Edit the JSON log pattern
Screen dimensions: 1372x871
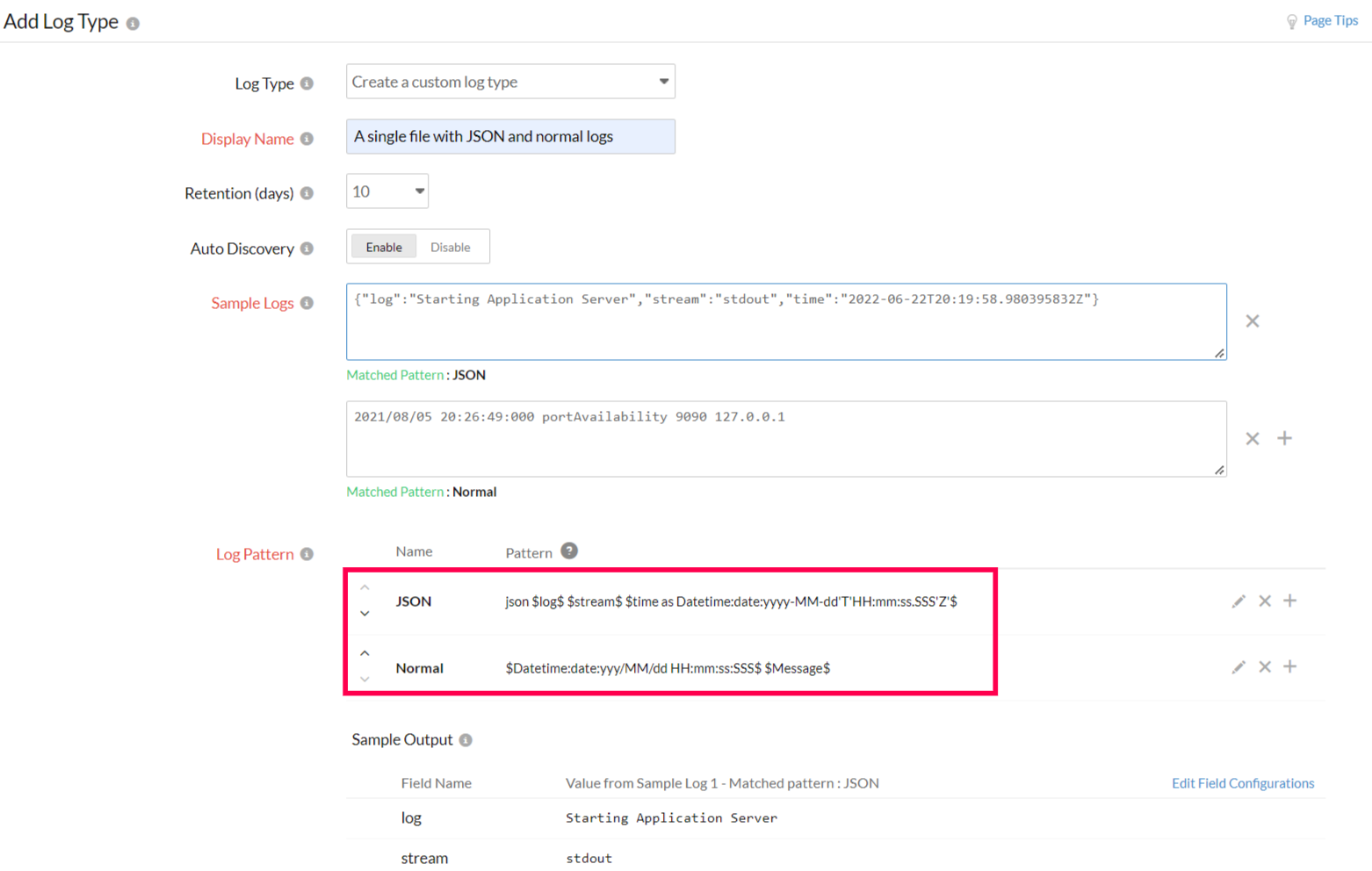[x=1238, y=601]
